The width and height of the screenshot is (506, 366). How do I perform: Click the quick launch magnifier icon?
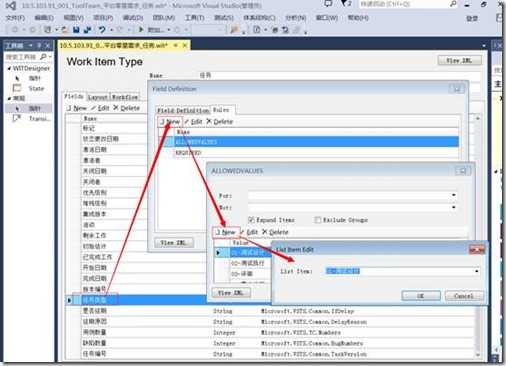point(453,4)
